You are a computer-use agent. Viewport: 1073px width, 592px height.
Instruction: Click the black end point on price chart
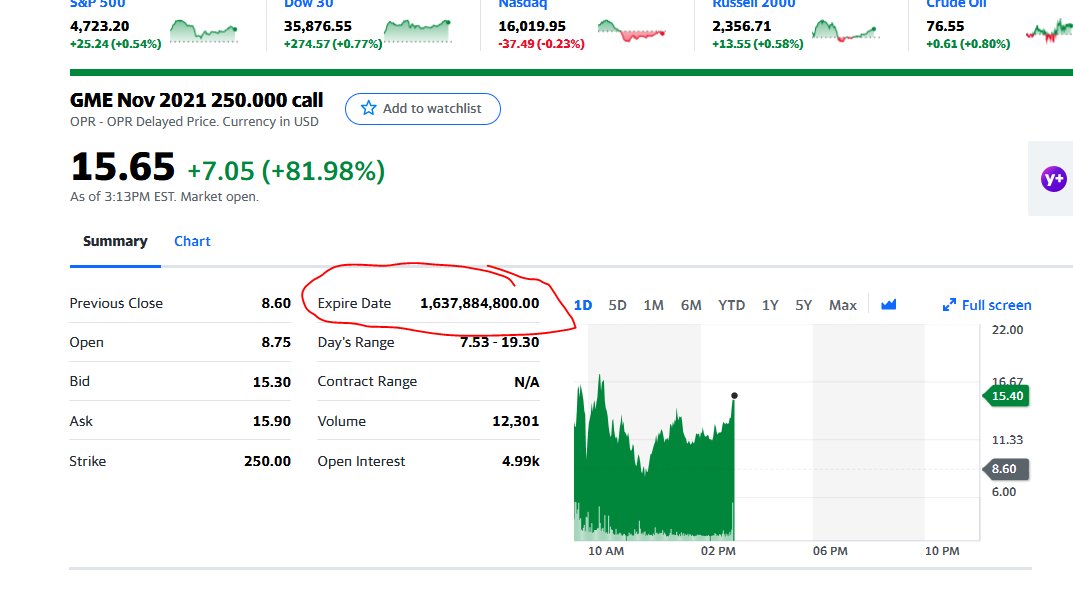[734, 396]
